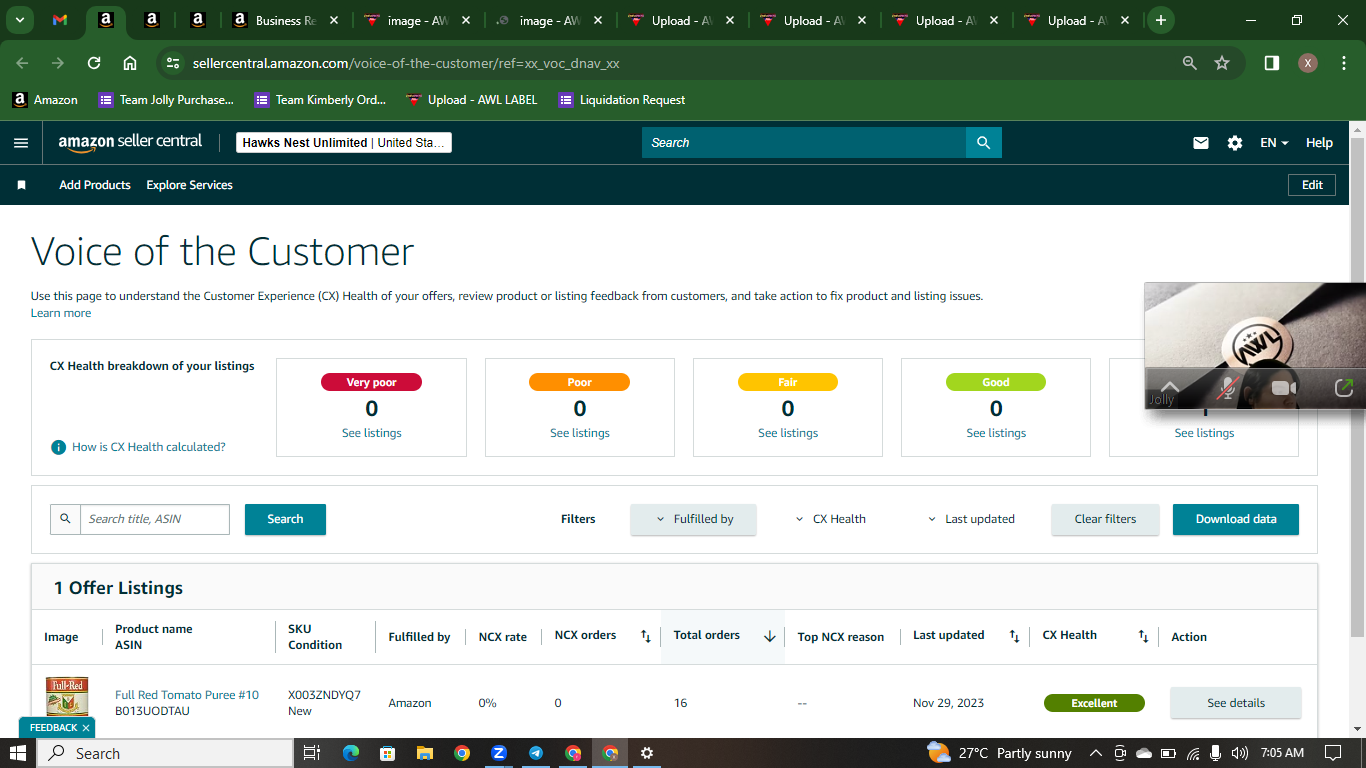Click the bookmark flag icon beside Add Products
1366x768 pixels.
[21, 185]
